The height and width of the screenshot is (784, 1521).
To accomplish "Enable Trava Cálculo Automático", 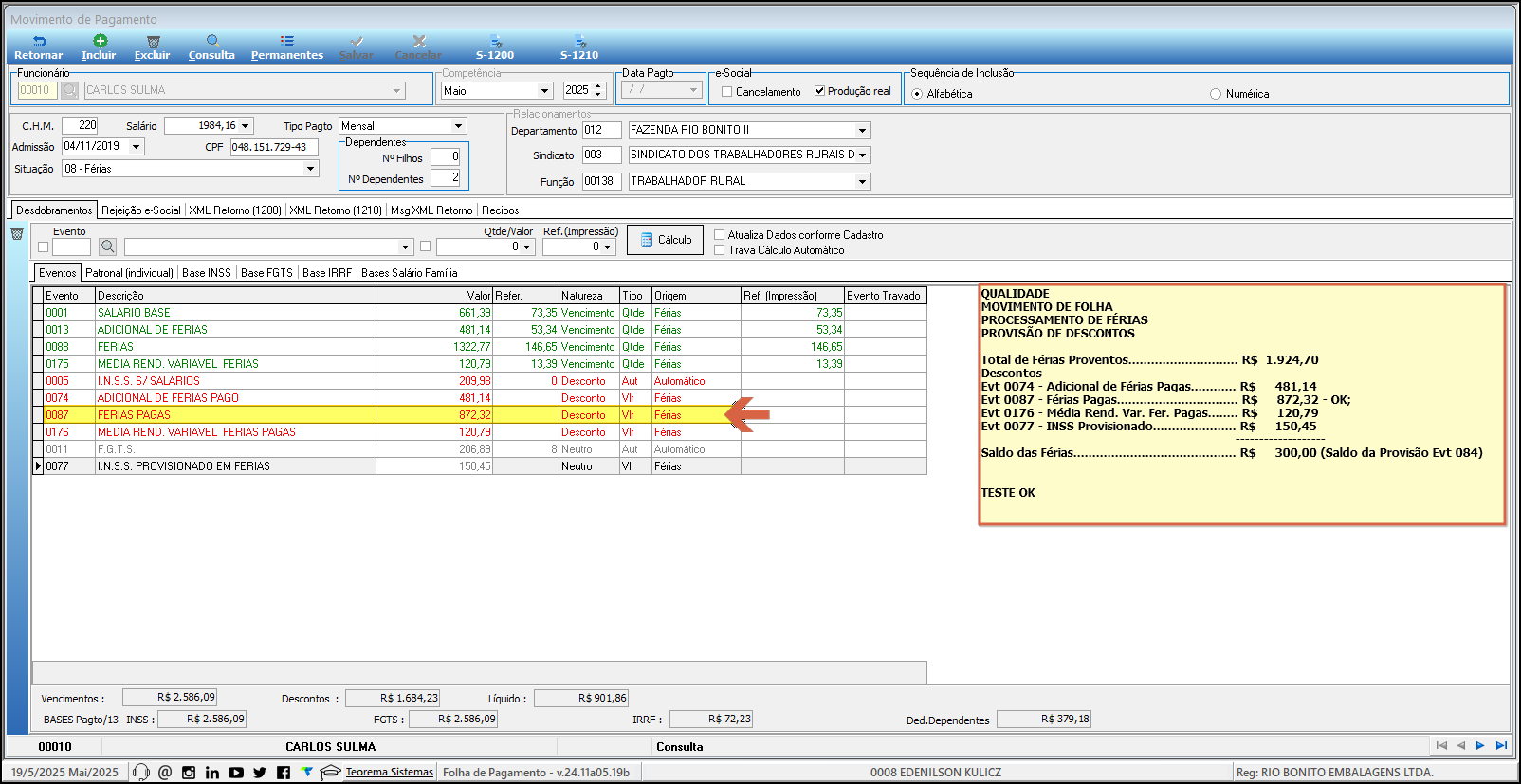I will (720, 250).
